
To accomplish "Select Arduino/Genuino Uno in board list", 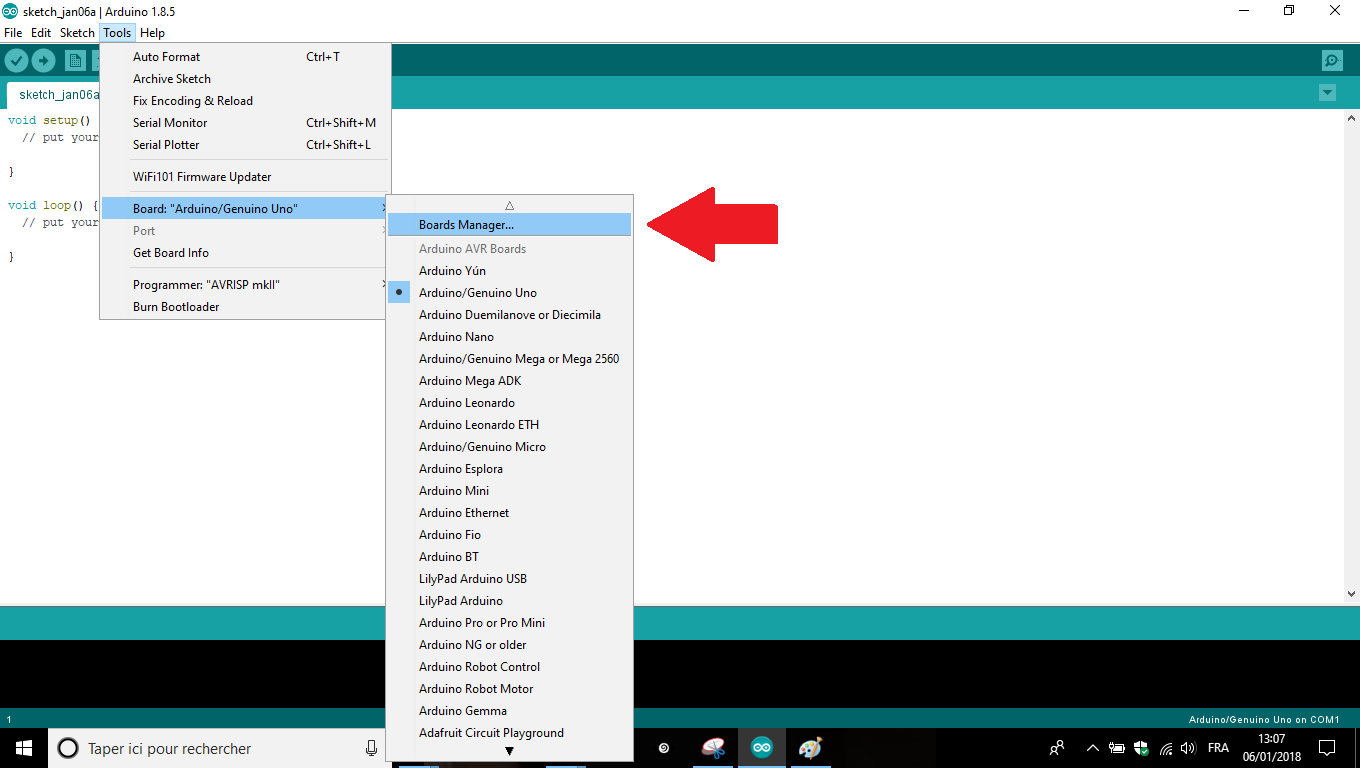I will coord(509,293).
